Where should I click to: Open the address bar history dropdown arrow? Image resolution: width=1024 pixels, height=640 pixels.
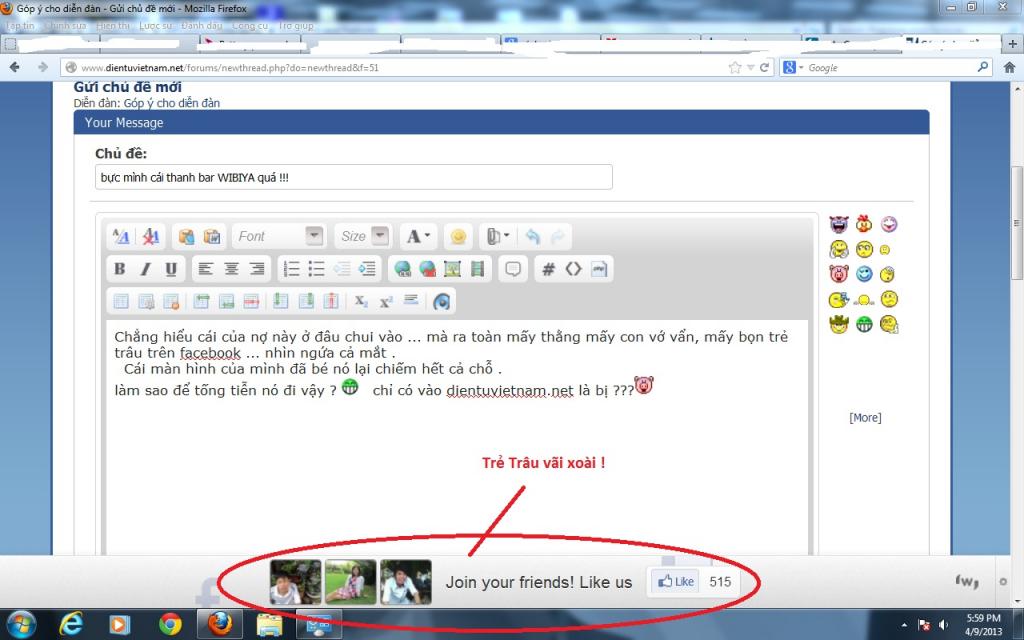(750, 67)
